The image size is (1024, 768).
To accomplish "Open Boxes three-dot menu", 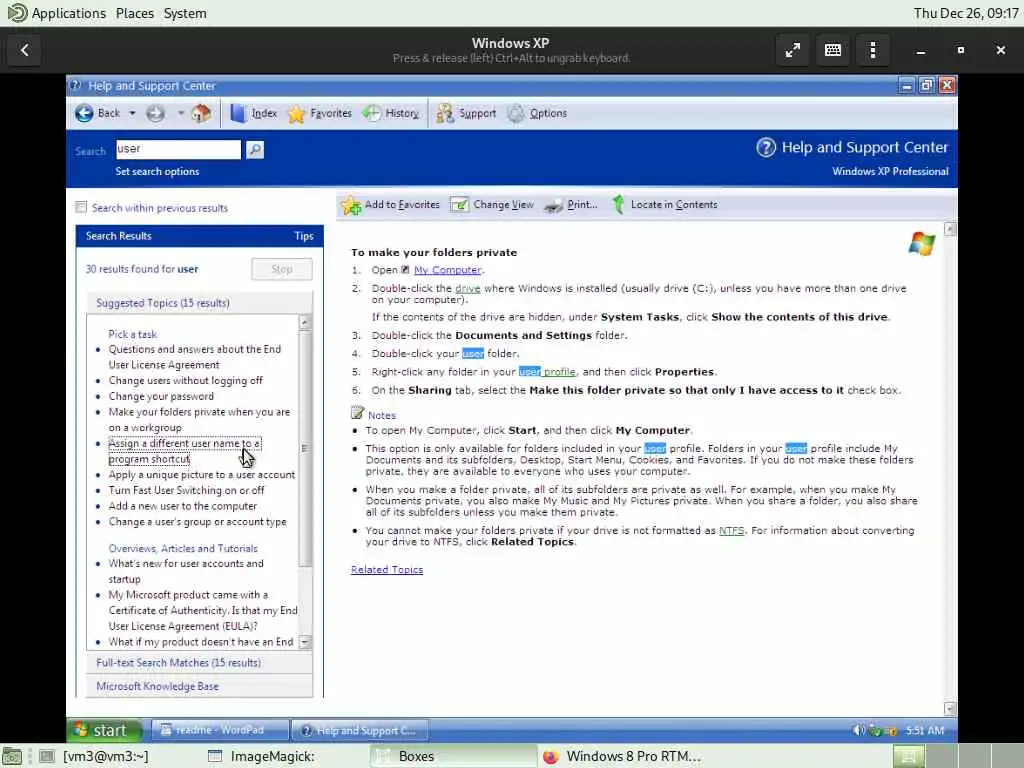I will point(873,50).
